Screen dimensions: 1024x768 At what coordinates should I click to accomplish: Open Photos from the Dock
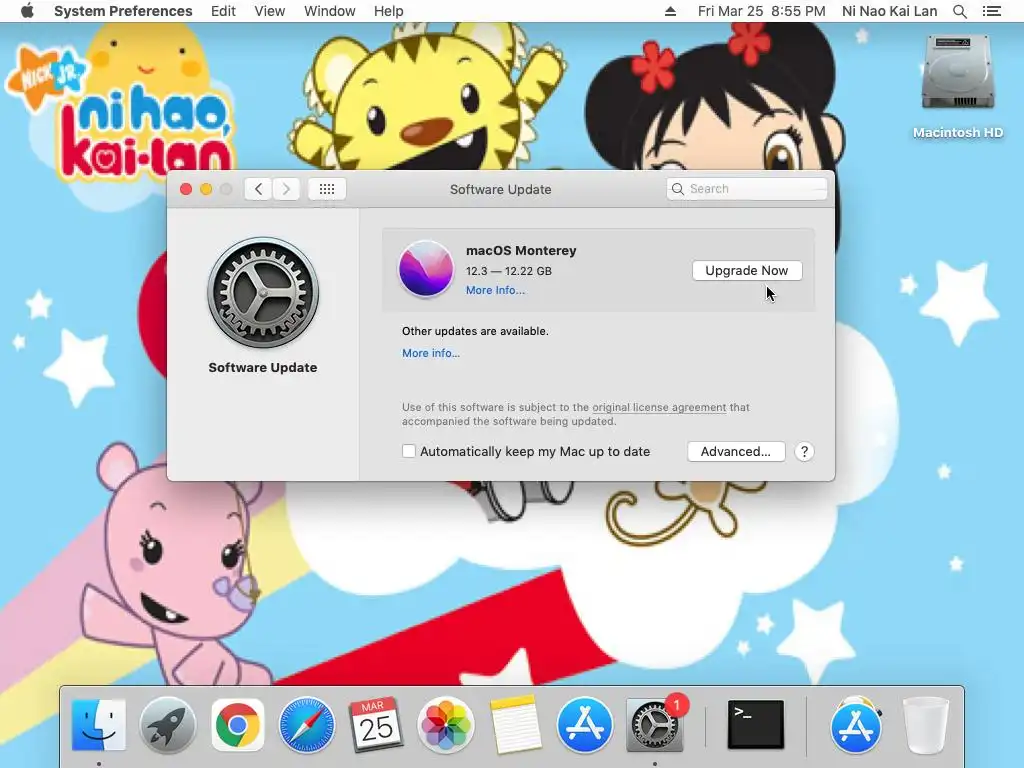tap(445, 725)
